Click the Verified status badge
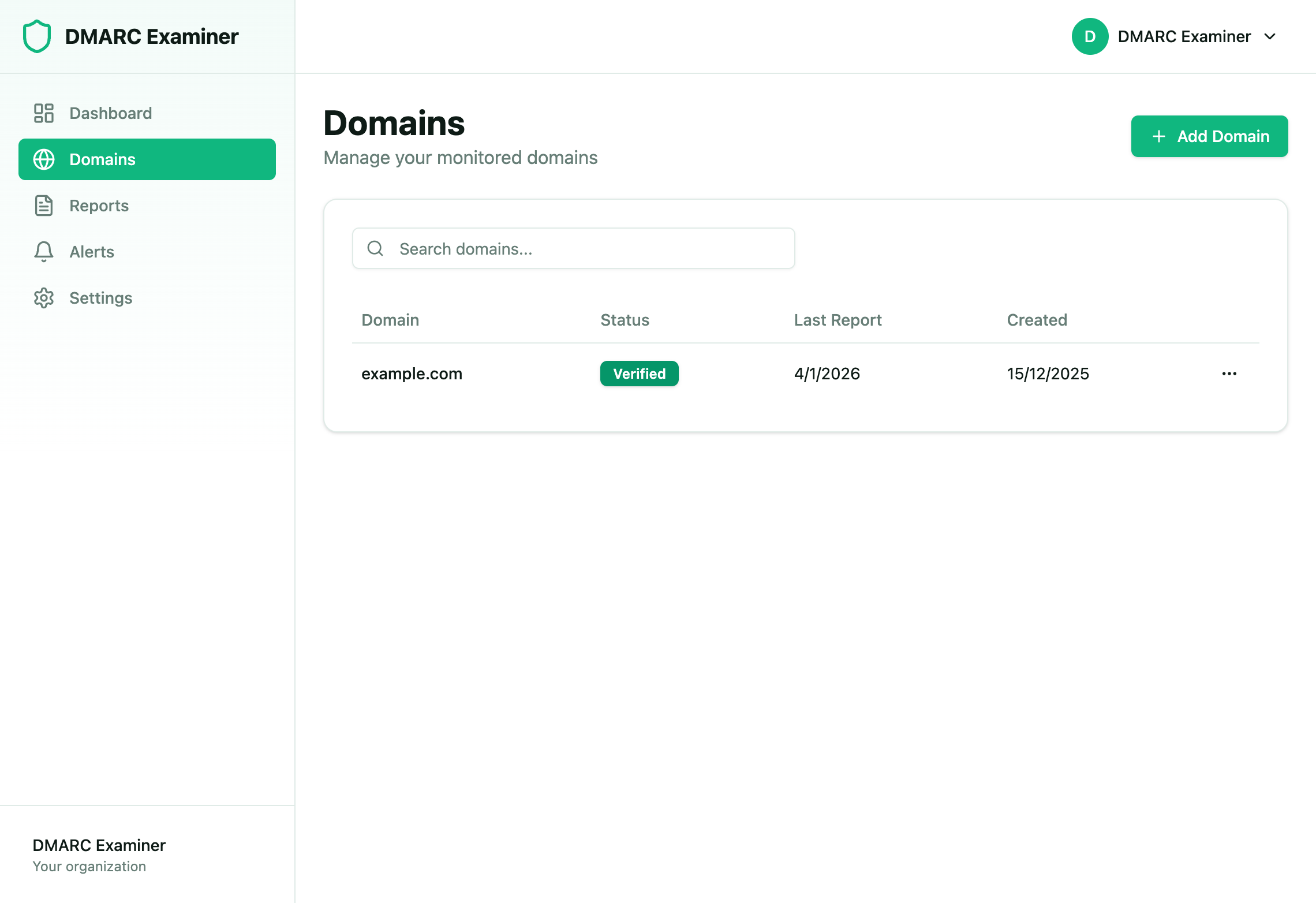Image resolution: width=1316 pixels, height=903 pixels. point(639,373)
